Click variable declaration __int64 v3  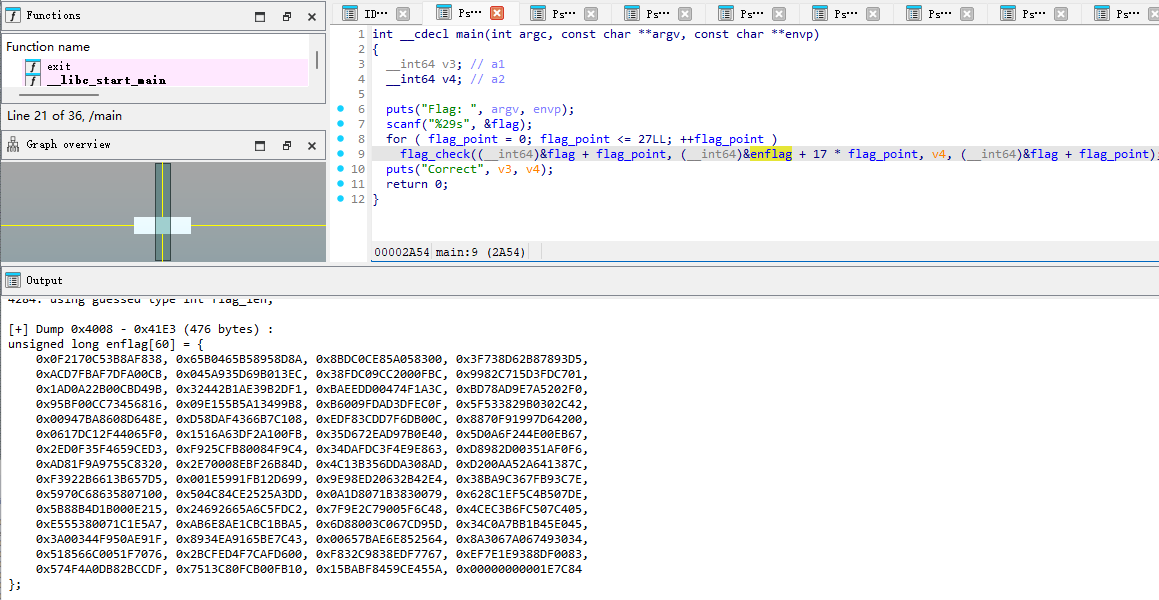424,64
